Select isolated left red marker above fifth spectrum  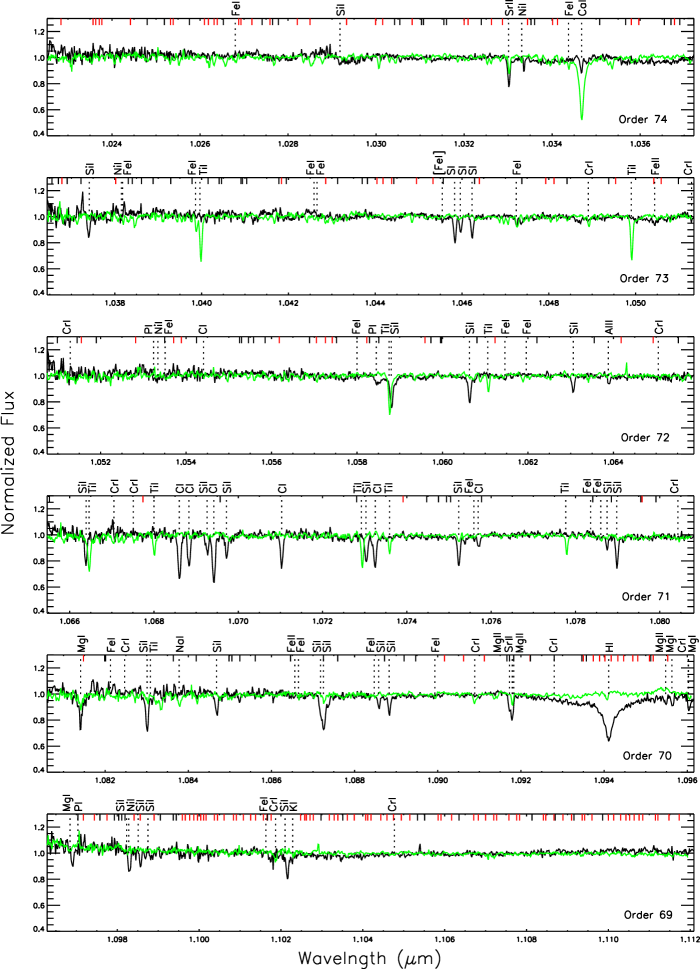click(x=83, y=658)
